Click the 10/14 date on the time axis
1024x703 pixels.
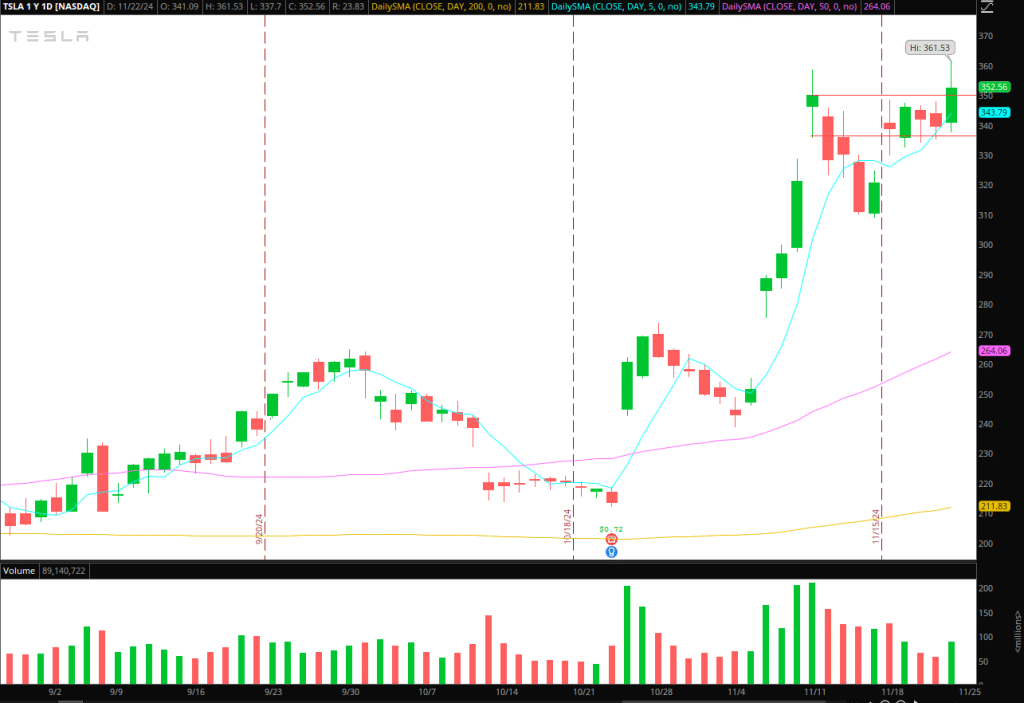[507, 692]
